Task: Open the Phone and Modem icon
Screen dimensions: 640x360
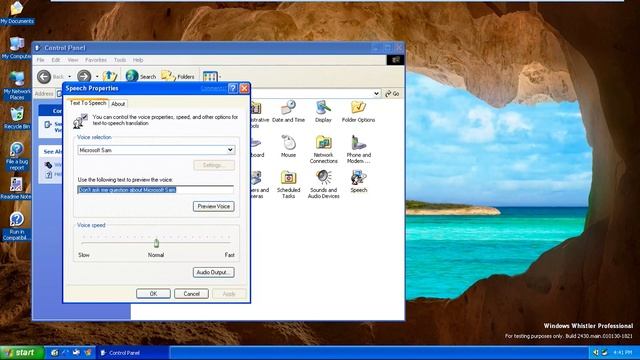Action: 359,149
